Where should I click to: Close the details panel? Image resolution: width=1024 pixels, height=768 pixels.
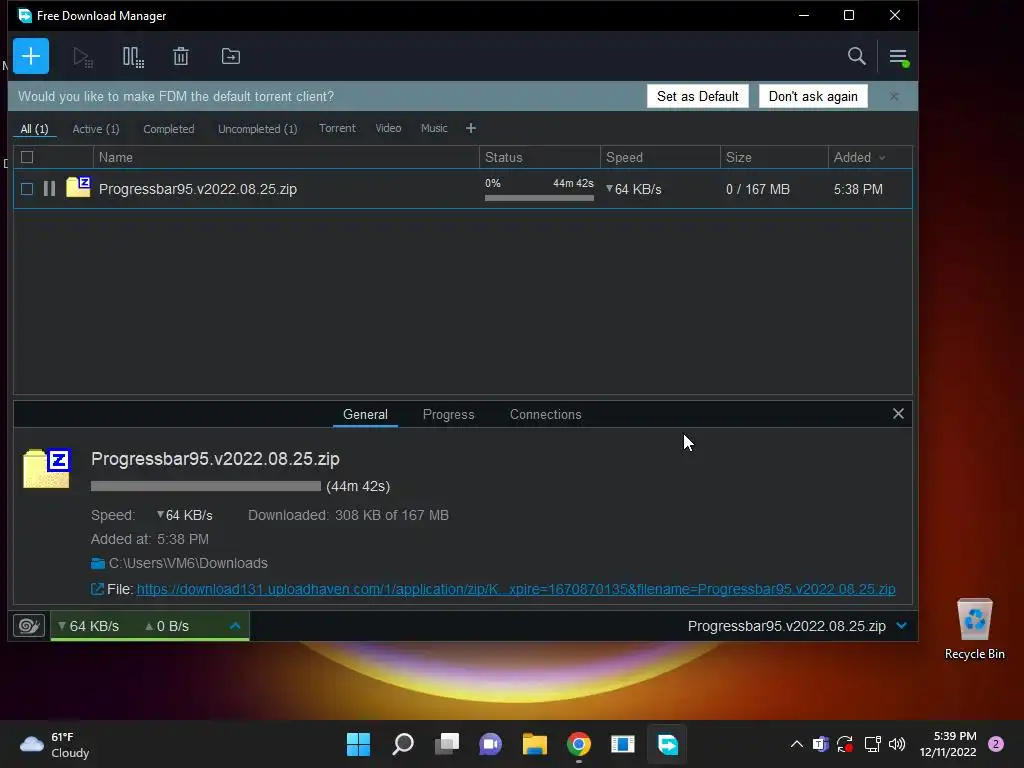pos(898,413)
